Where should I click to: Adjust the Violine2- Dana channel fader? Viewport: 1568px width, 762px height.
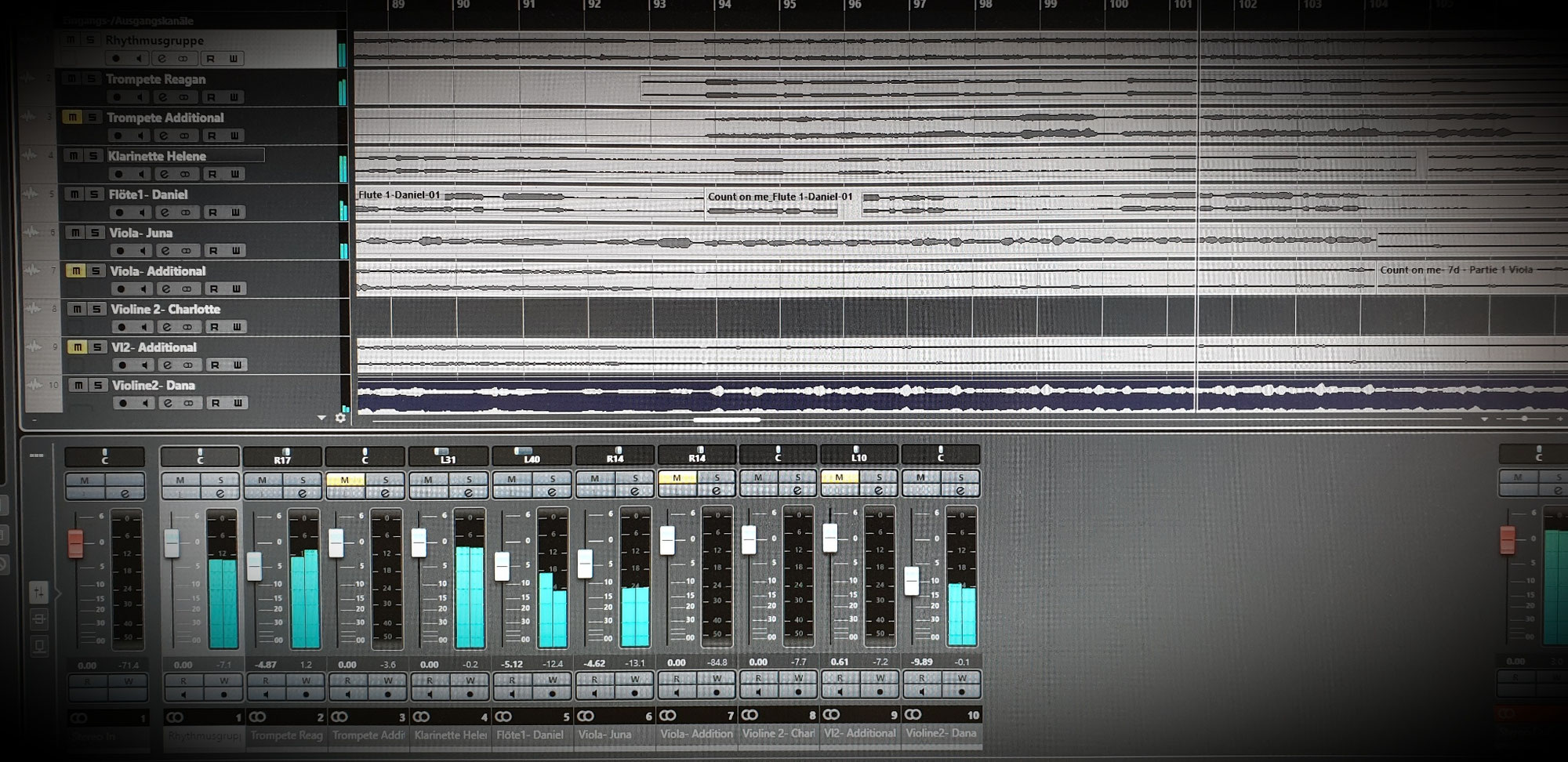pyautogui.click(x=911, y=580)
